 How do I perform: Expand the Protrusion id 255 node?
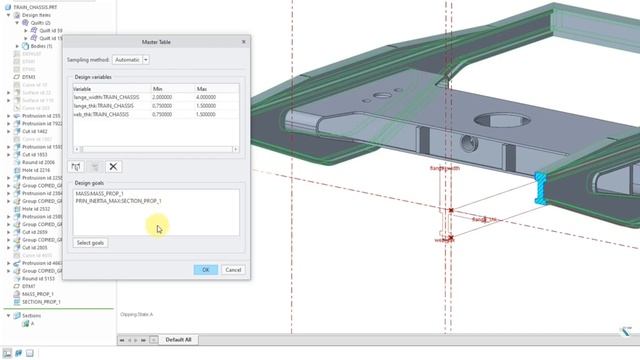coord(9,116)
